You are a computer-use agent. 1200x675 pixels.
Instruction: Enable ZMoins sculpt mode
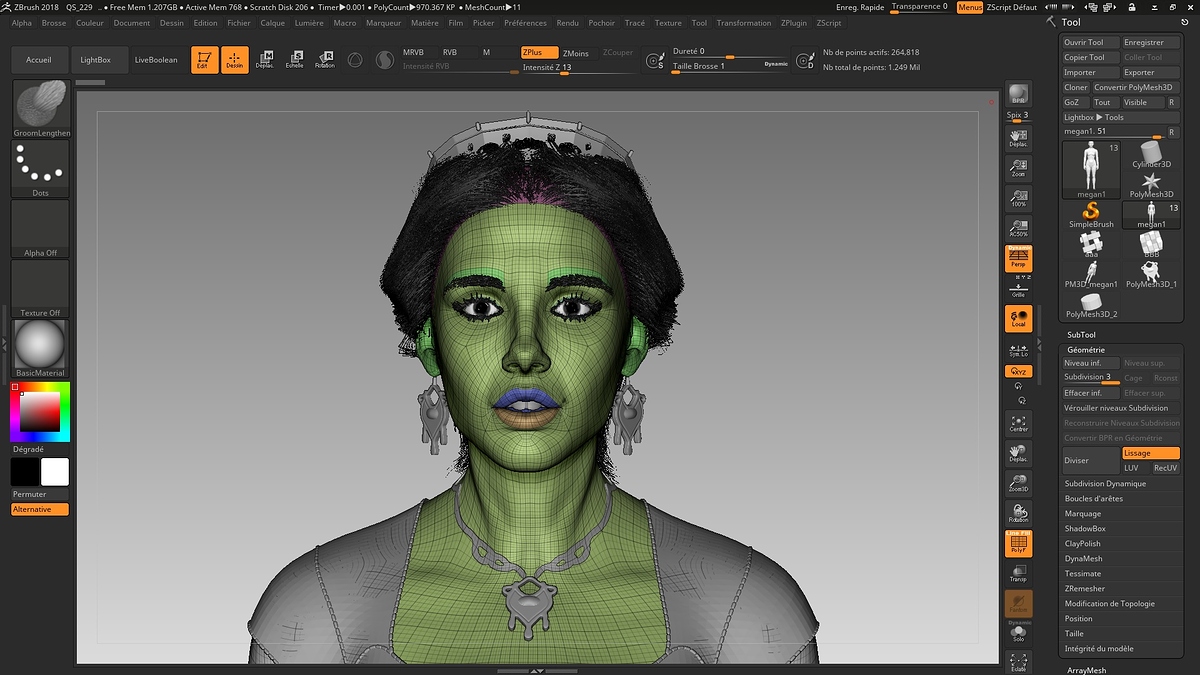[576, 53]
